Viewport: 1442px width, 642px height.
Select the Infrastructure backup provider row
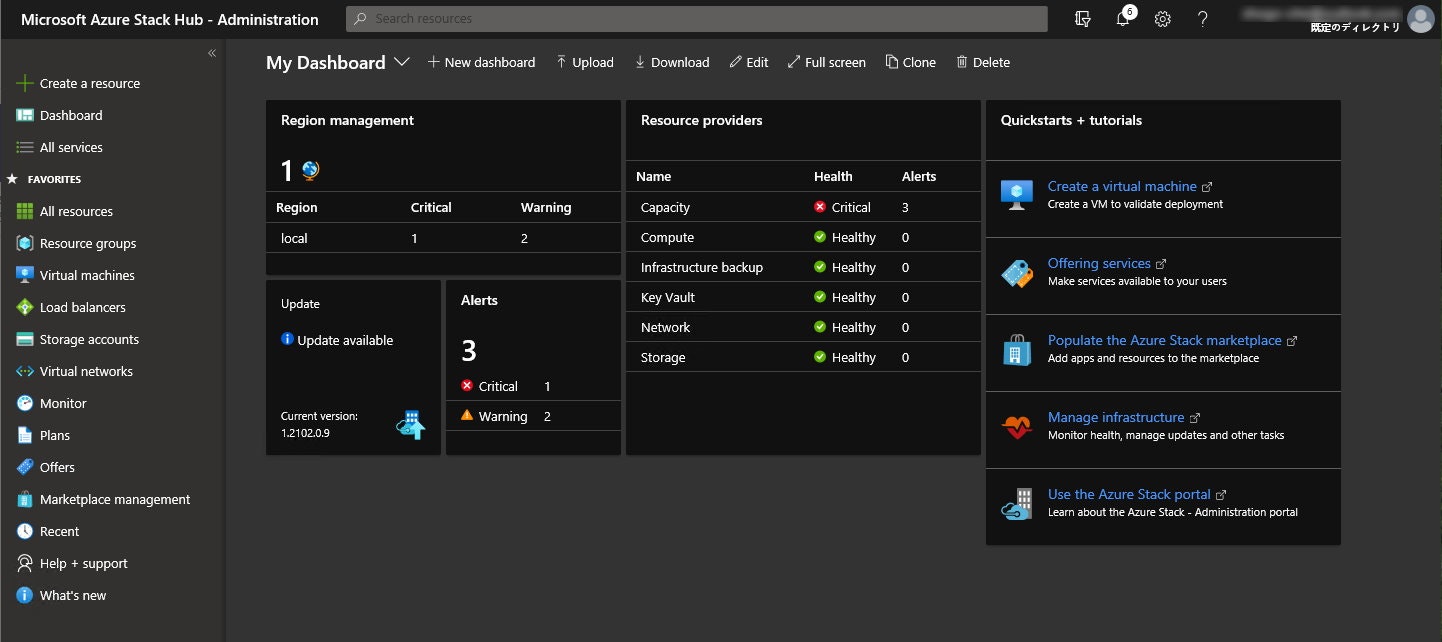pos(803,267)
